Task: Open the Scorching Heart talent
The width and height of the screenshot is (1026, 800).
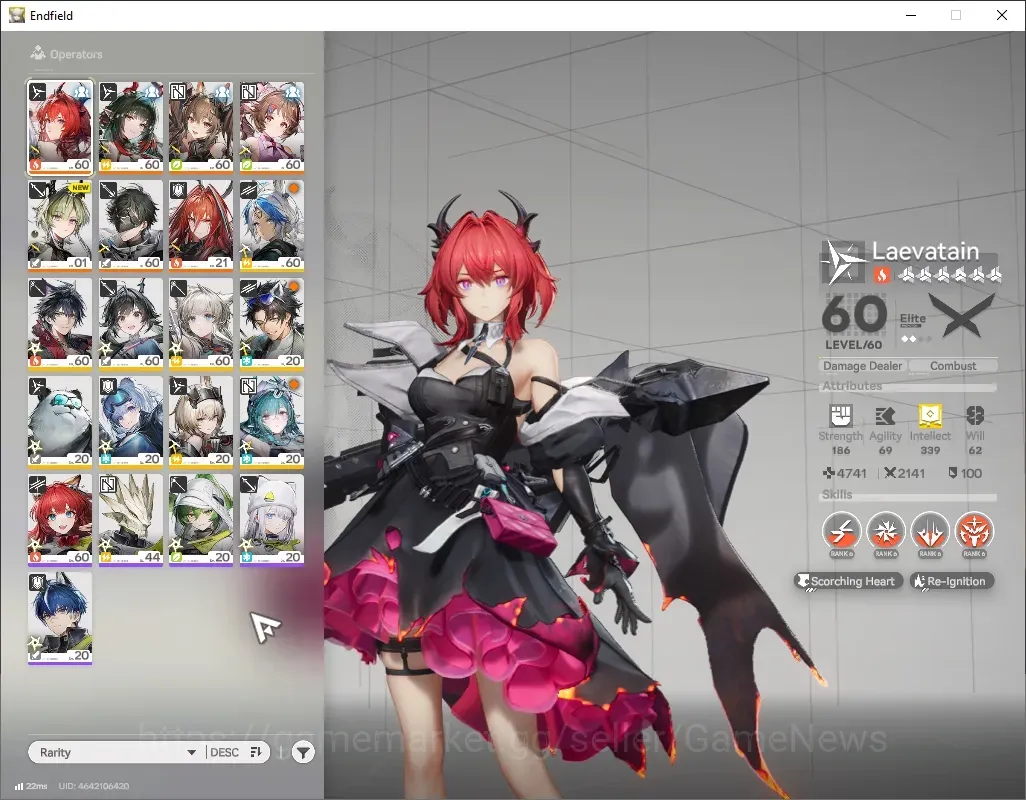Action: (849, 581)
